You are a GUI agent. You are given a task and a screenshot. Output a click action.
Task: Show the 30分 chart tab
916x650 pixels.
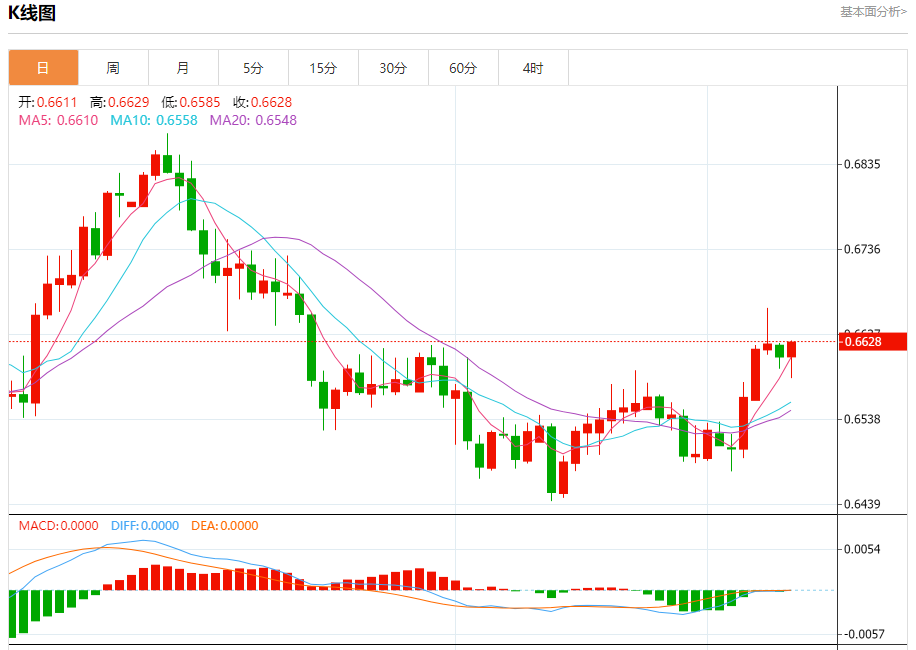pyautogui.click(x=393, y=69)
